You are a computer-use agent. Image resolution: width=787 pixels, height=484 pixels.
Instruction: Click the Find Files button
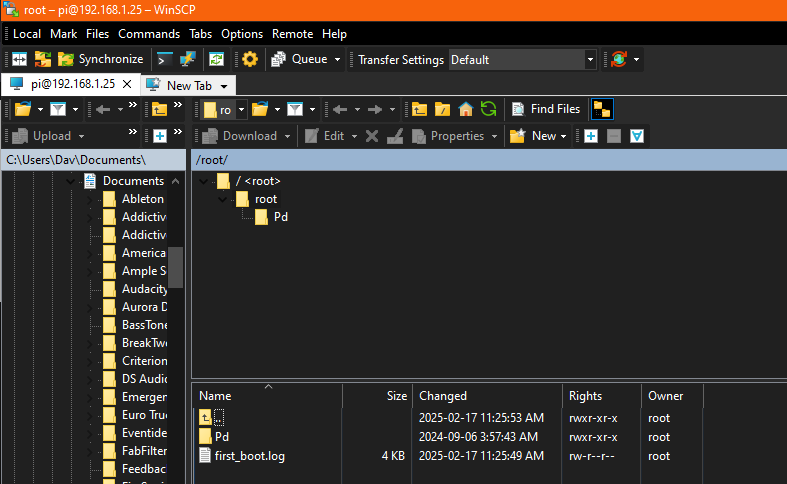point(546,109)
